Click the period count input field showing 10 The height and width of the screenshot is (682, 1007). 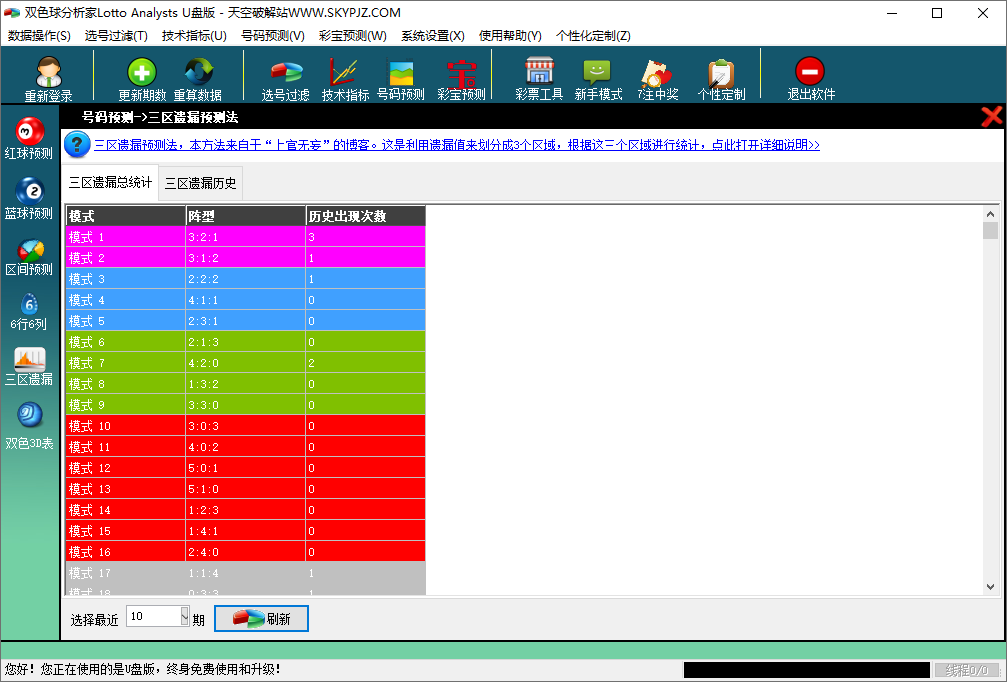click(x=153, y=616)
